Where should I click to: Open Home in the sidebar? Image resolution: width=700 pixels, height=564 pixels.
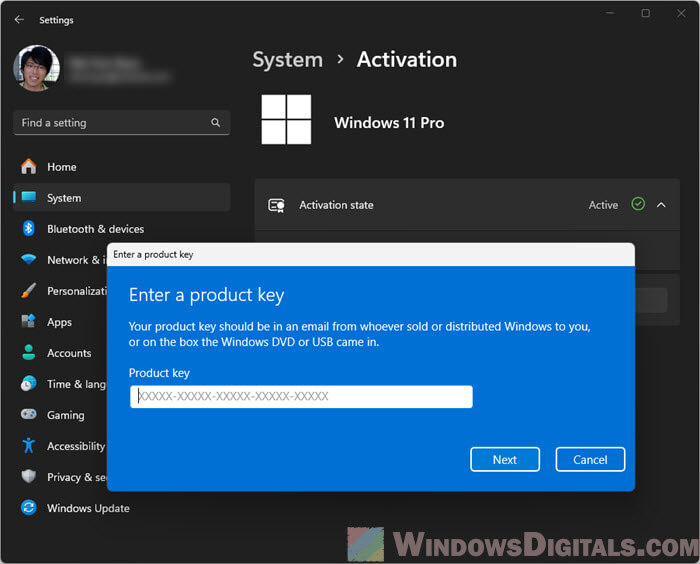click(x=121, y=167)
